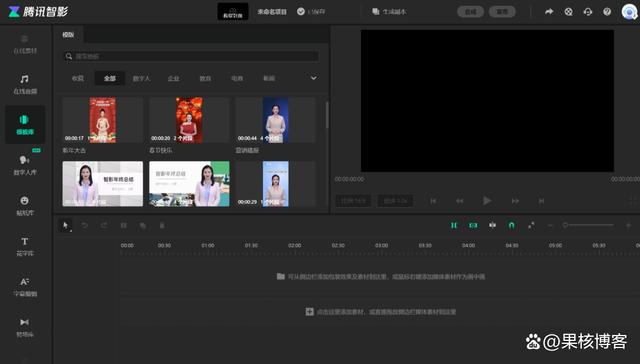Toggle the second green linking icon in timeline
Image resolution: width=640 pixels, height=364 pixels.
473,225
